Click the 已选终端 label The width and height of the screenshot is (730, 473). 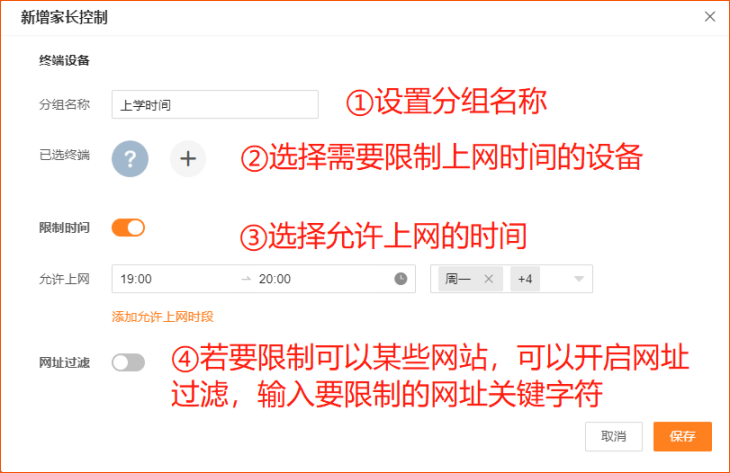(64, 155)
